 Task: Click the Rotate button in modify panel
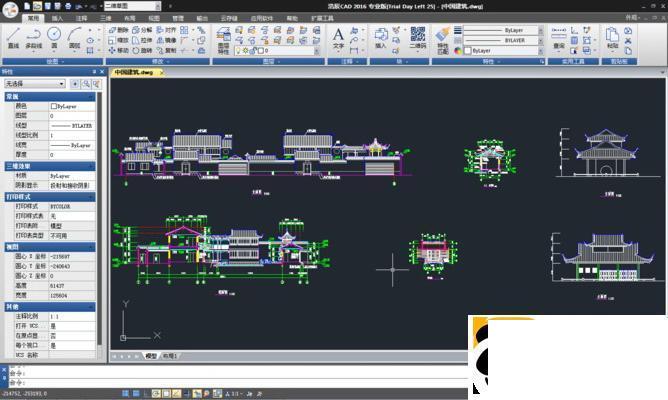142,51
